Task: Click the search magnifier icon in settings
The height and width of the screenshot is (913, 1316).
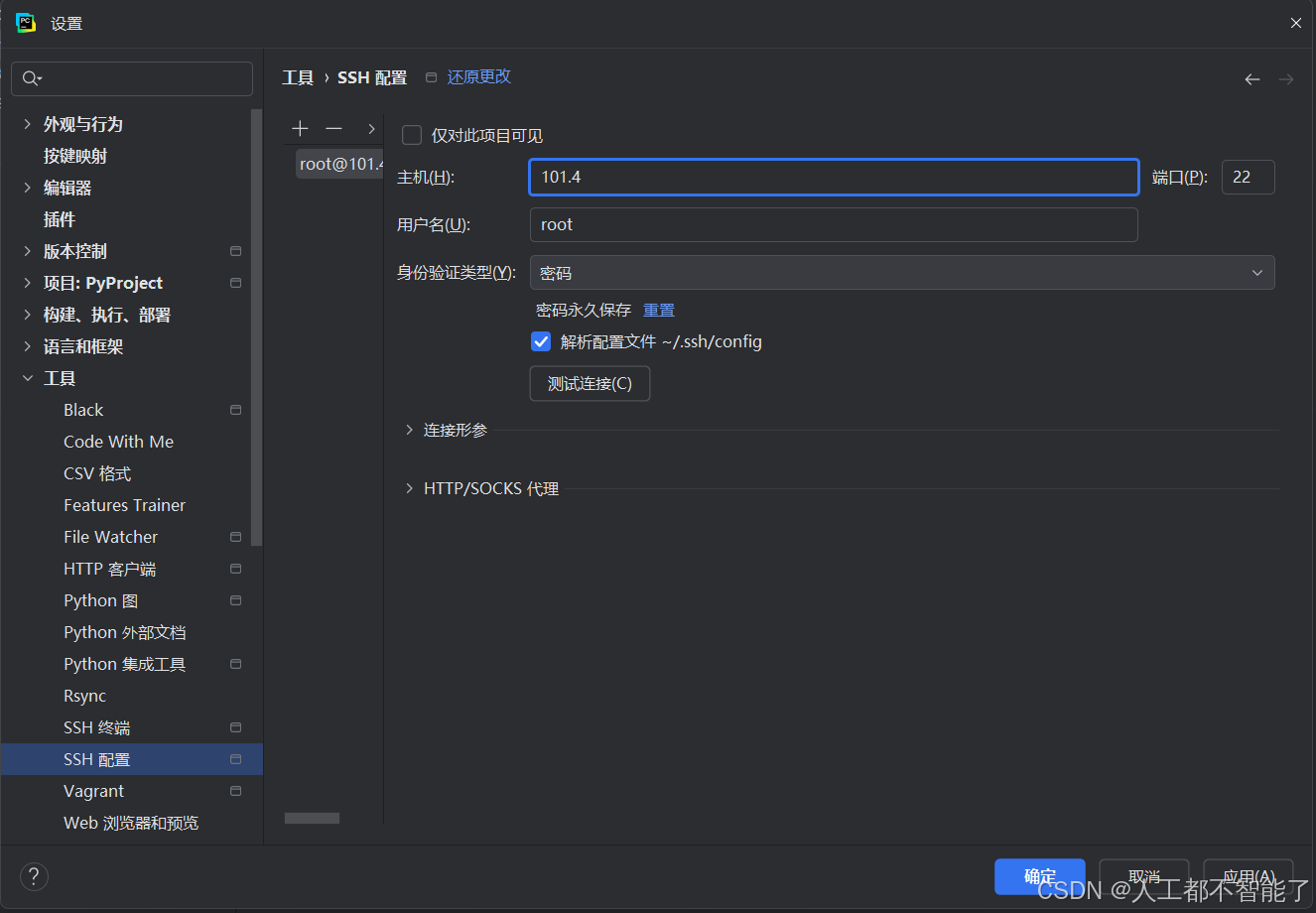Action: 31,78
